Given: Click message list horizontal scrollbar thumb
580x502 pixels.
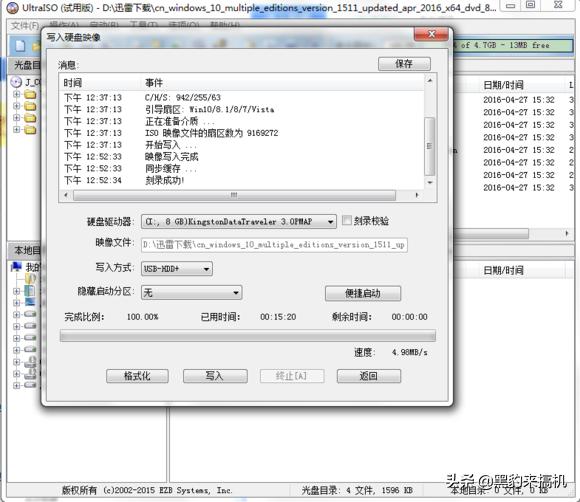Looking at the screenshot, I should 234,195.
